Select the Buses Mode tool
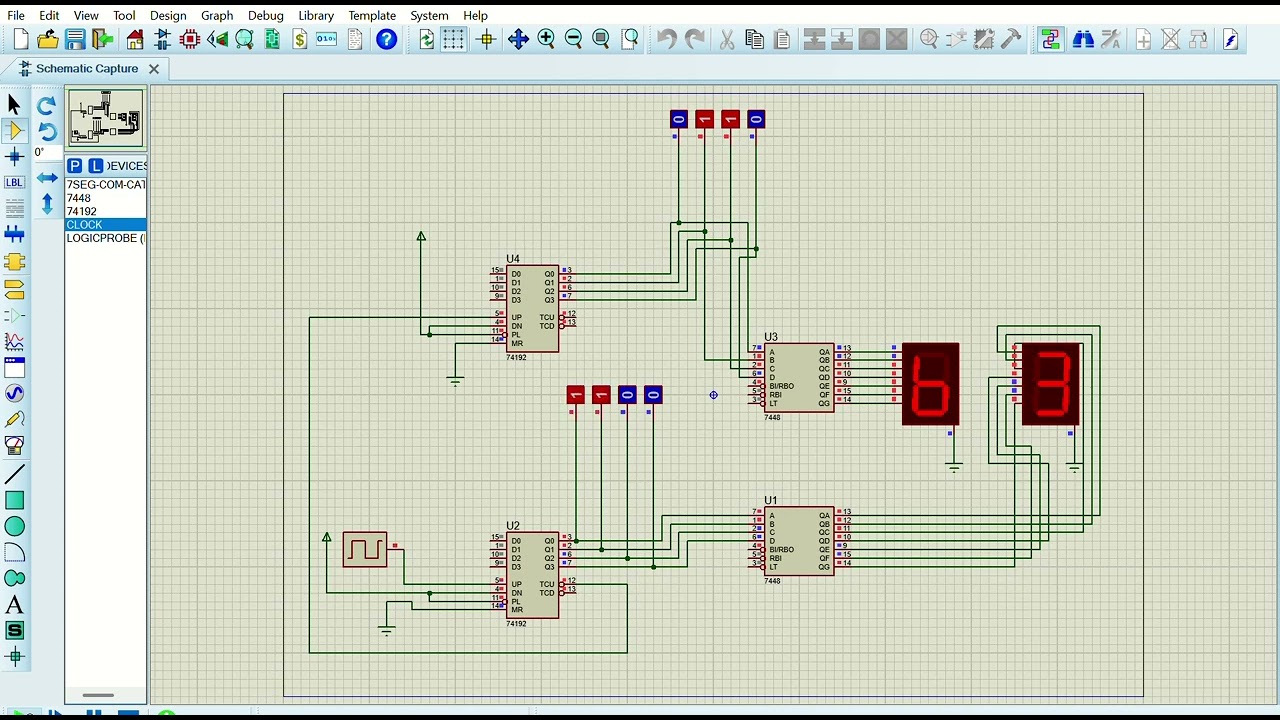1280x720 pixels. coord(14,234)
